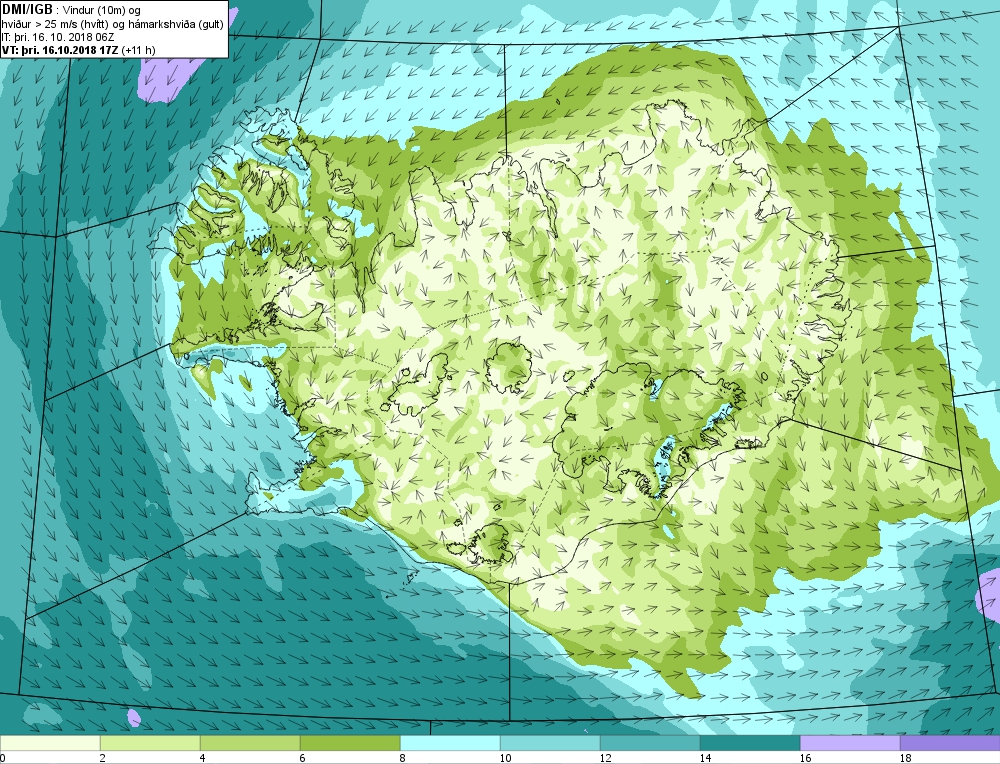This screenshot has width=1000, height=764.
Task: Click the 4–6 m/s green legend swatch
Action: 250,743
